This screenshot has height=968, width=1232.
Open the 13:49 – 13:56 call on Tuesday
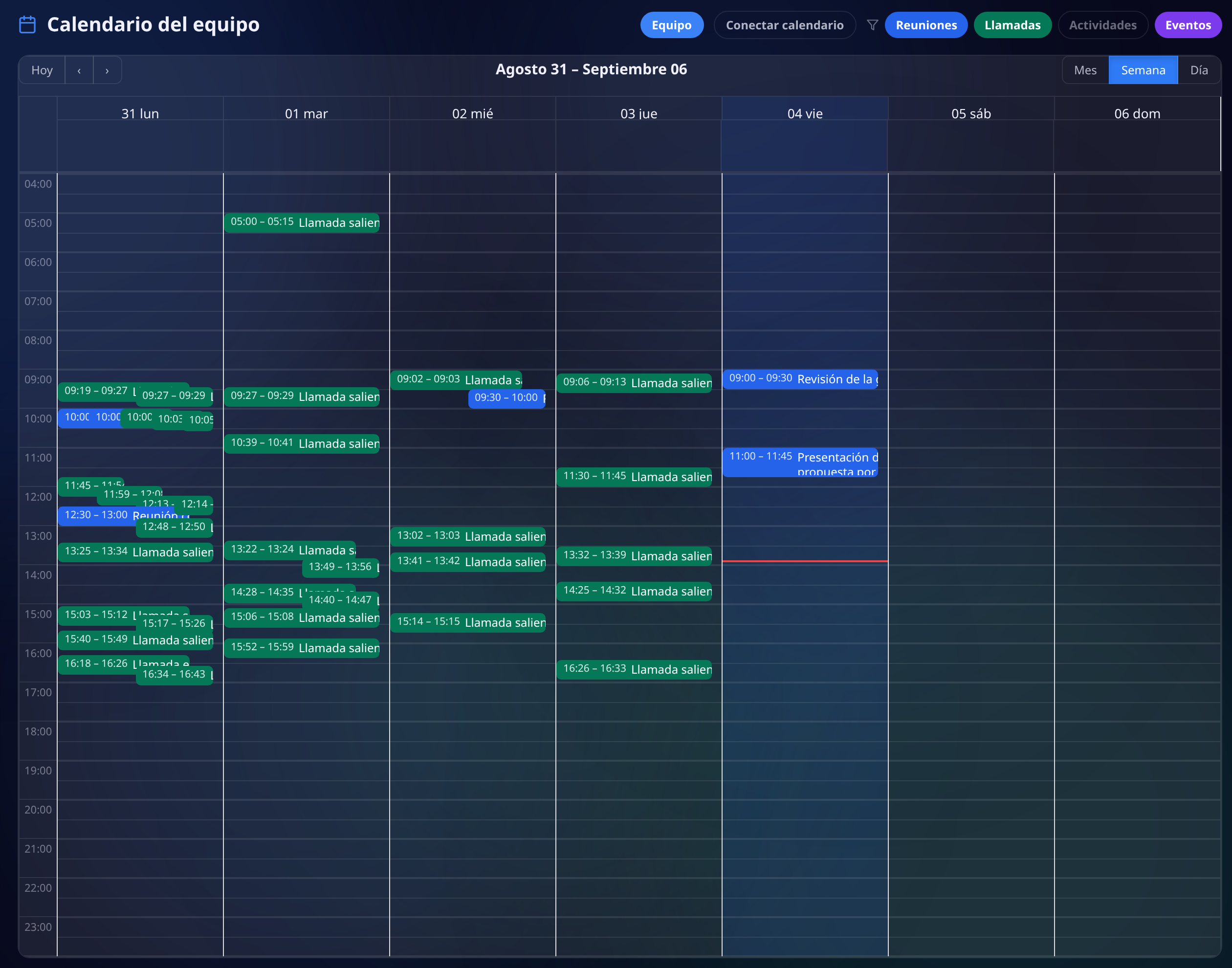click(341, 568)
